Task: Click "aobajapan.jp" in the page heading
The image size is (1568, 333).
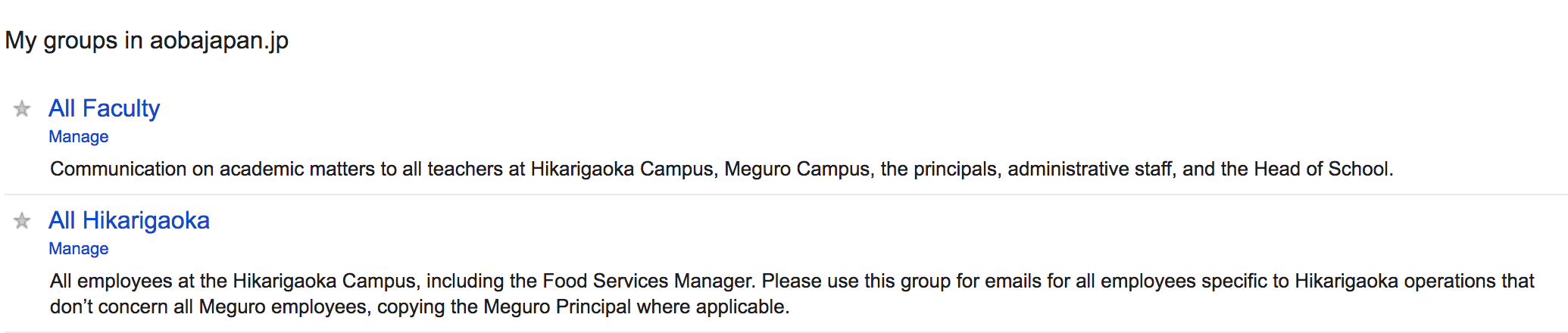Action: [219, 40]
